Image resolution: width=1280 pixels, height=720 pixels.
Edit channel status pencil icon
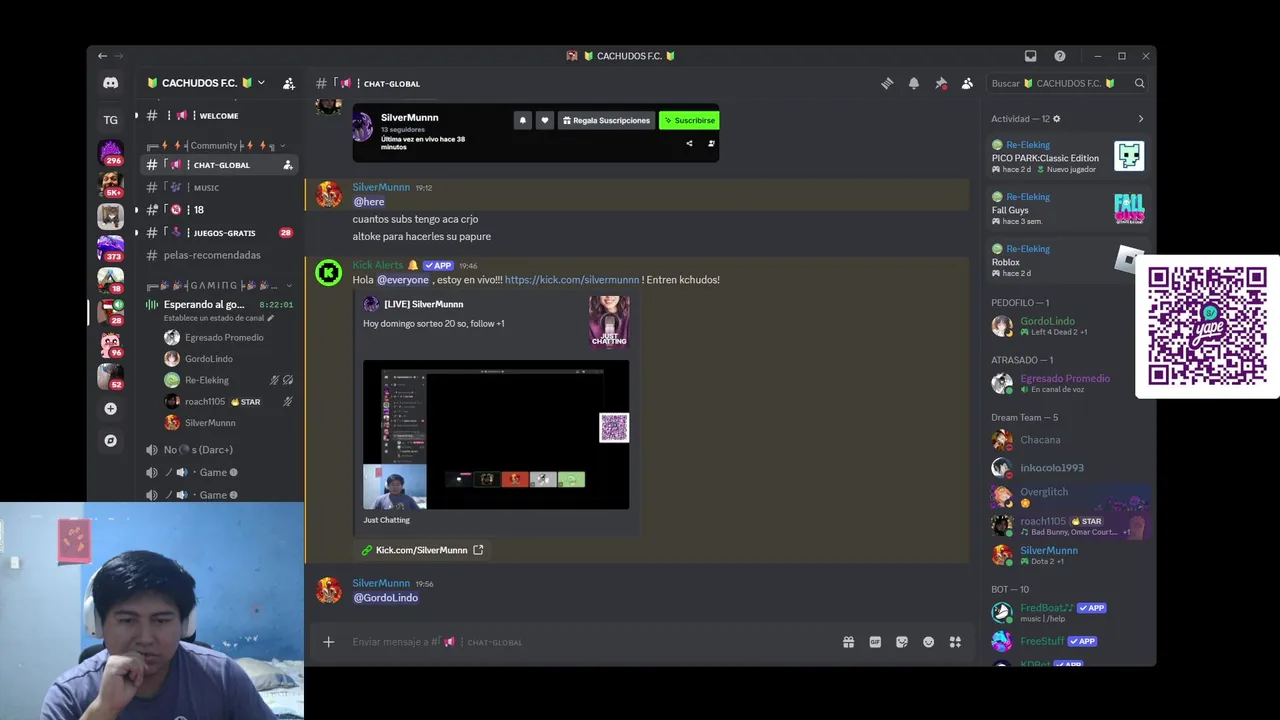click(x=270, y=318)
